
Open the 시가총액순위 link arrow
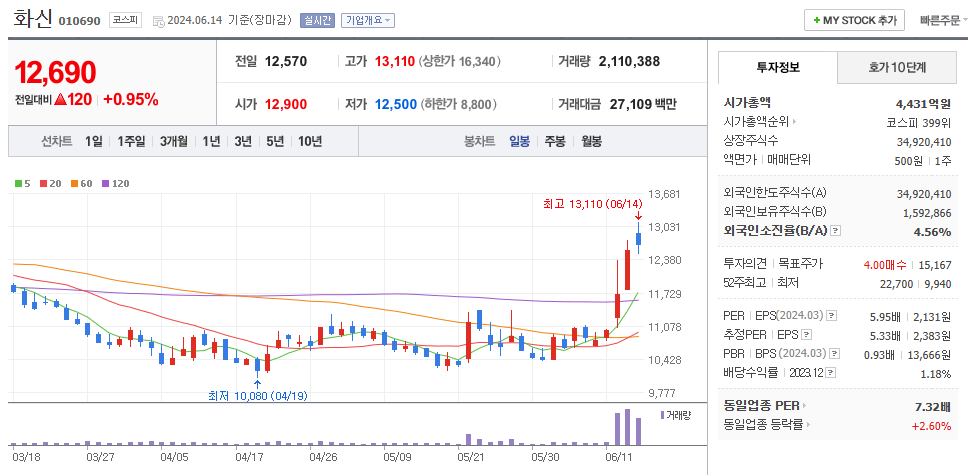794,122
